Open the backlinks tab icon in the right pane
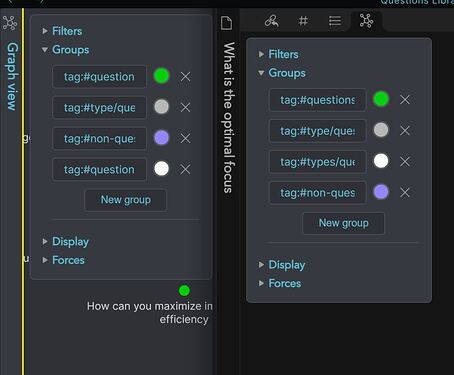Viewport: 454px width, 375px height. [272, 21]
